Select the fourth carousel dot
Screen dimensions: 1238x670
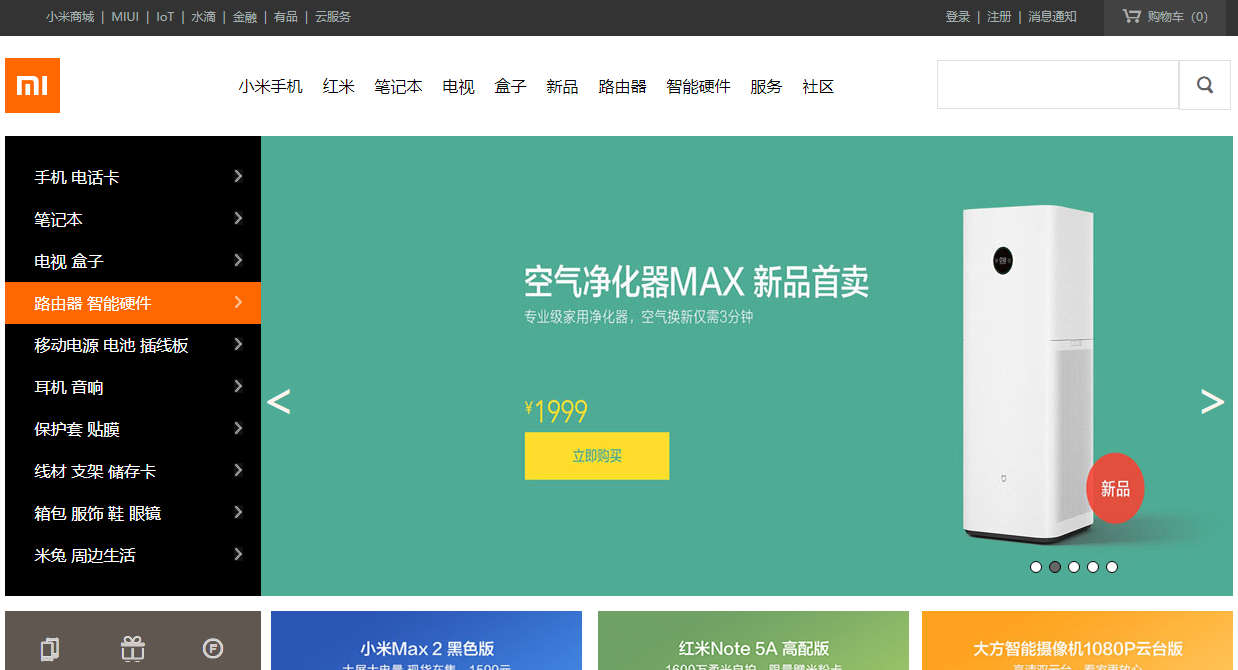(x=1093, y=567)
